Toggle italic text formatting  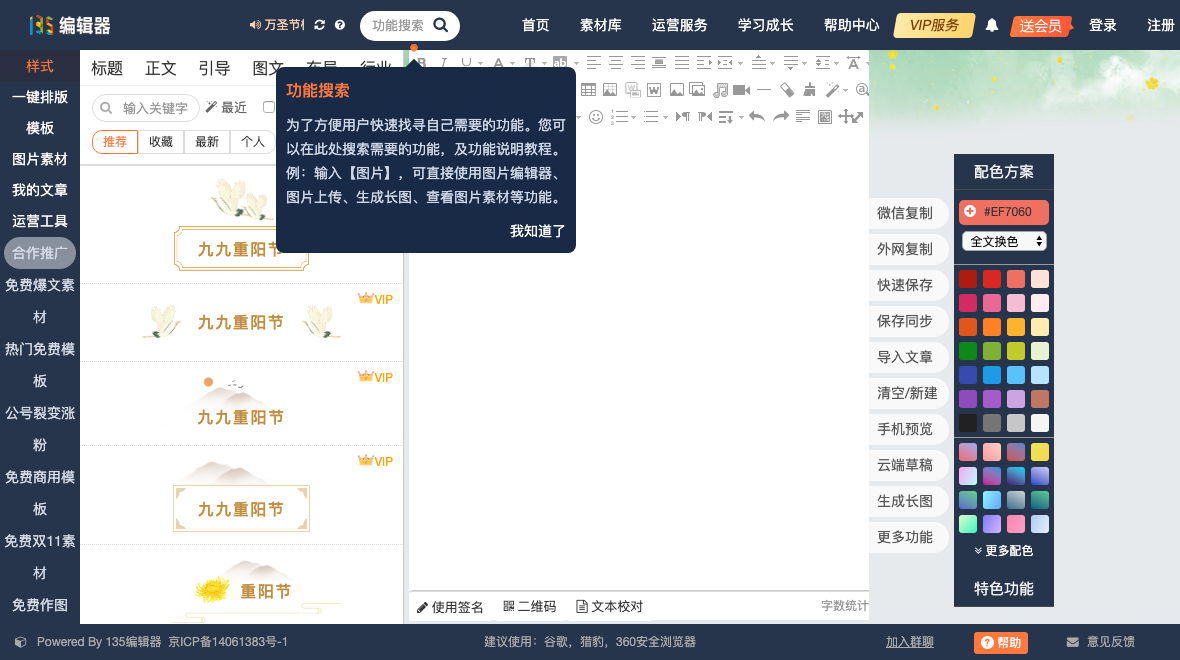444,63
